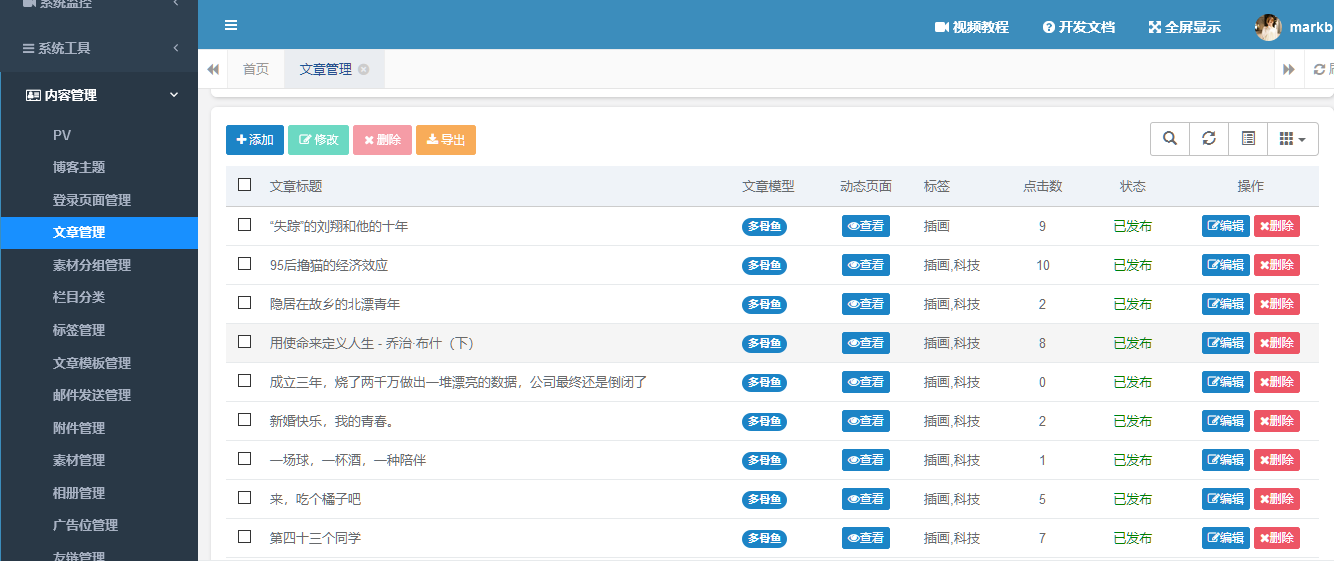Check the box for 隐居在故乡的北漂青年
1334x561 pixels.
click(x=244, y=303)
